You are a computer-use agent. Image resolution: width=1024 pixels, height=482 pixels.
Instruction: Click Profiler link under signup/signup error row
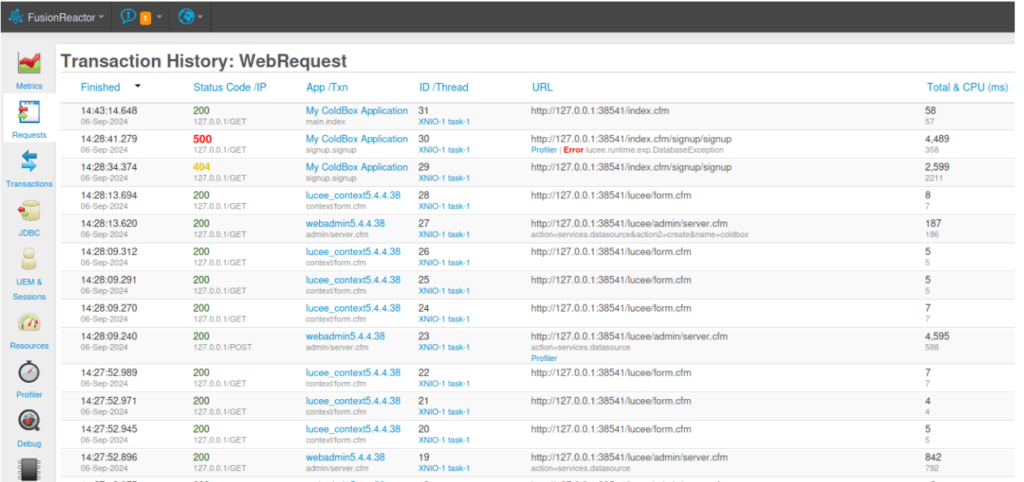[x=543, y=150]
